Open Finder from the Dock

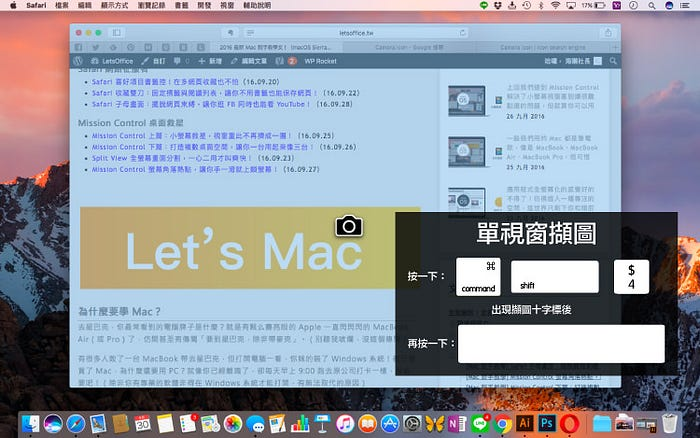30,423
